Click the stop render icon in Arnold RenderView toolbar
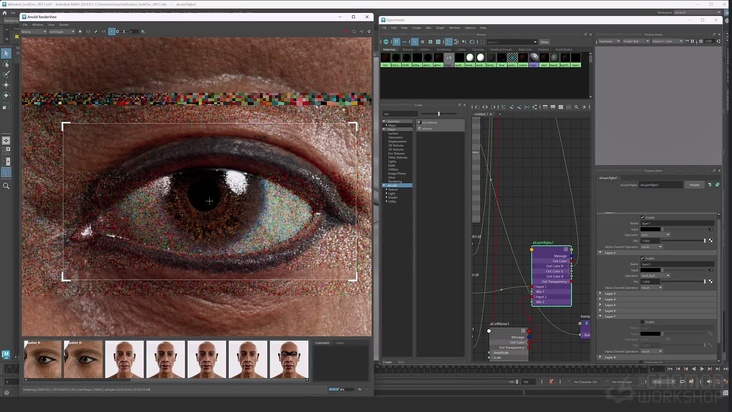 click(x=80, y=31)
